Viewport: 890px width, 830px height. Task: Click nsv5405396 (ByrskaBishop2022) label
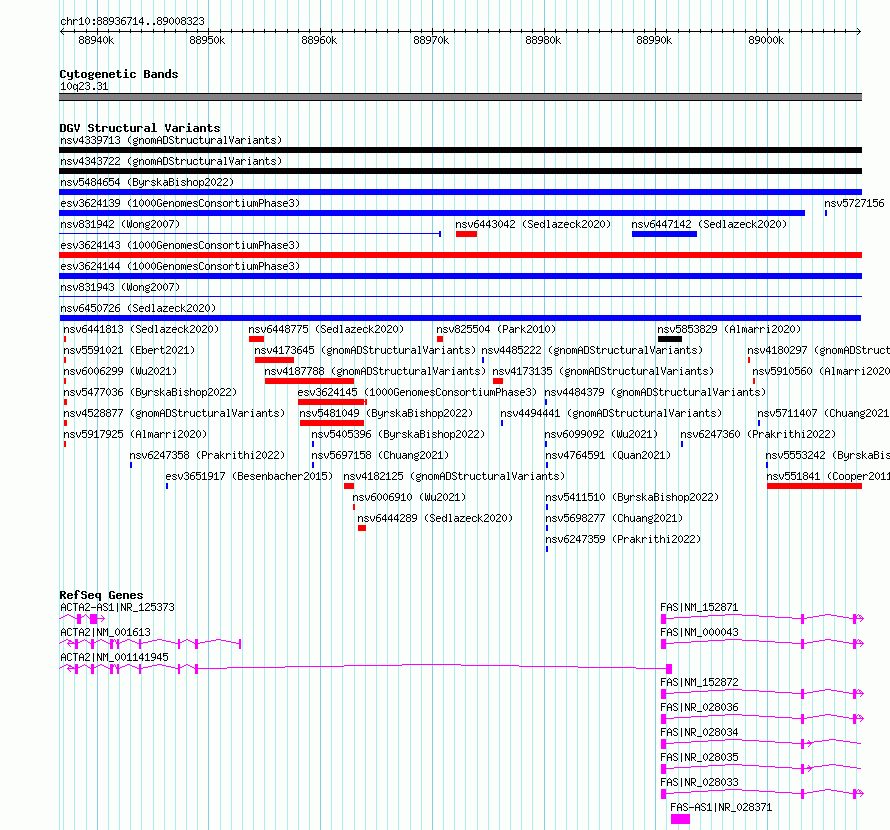tap(398, 434)
